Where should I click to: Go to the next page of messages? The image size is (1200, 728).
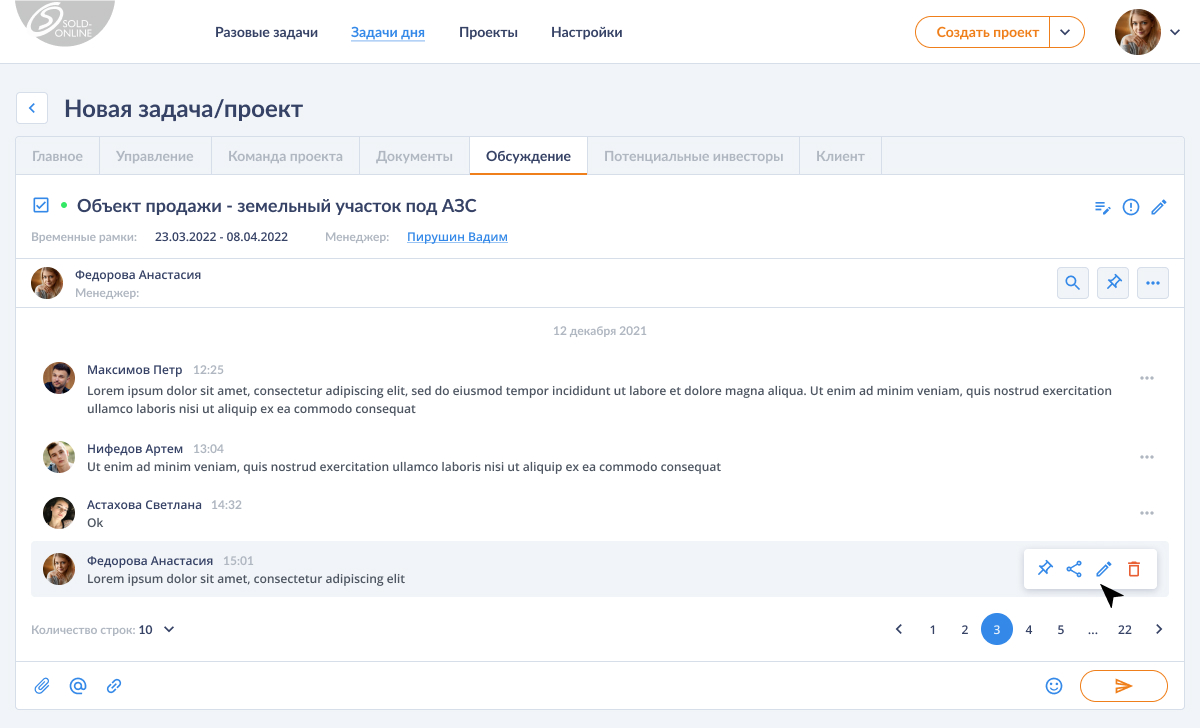[x=1159, y=629]
